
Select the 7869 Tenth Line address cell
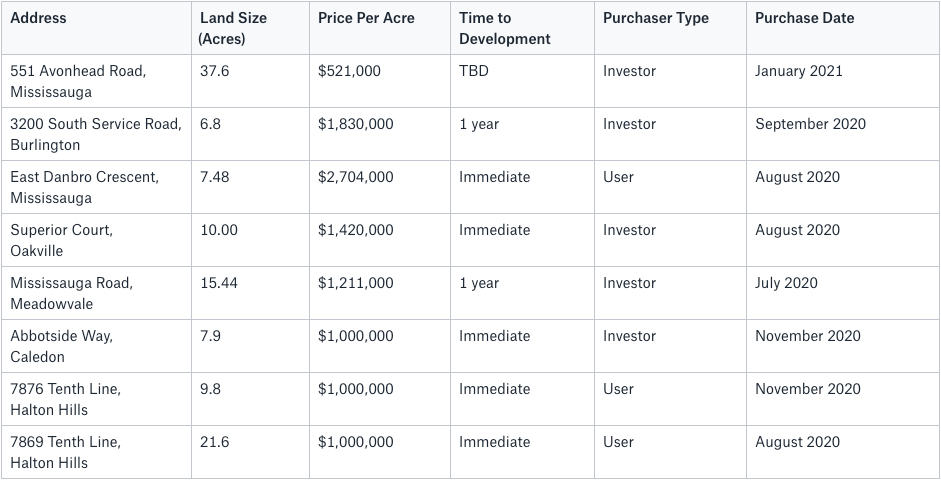pyautogui.click(x=96, y=451)
